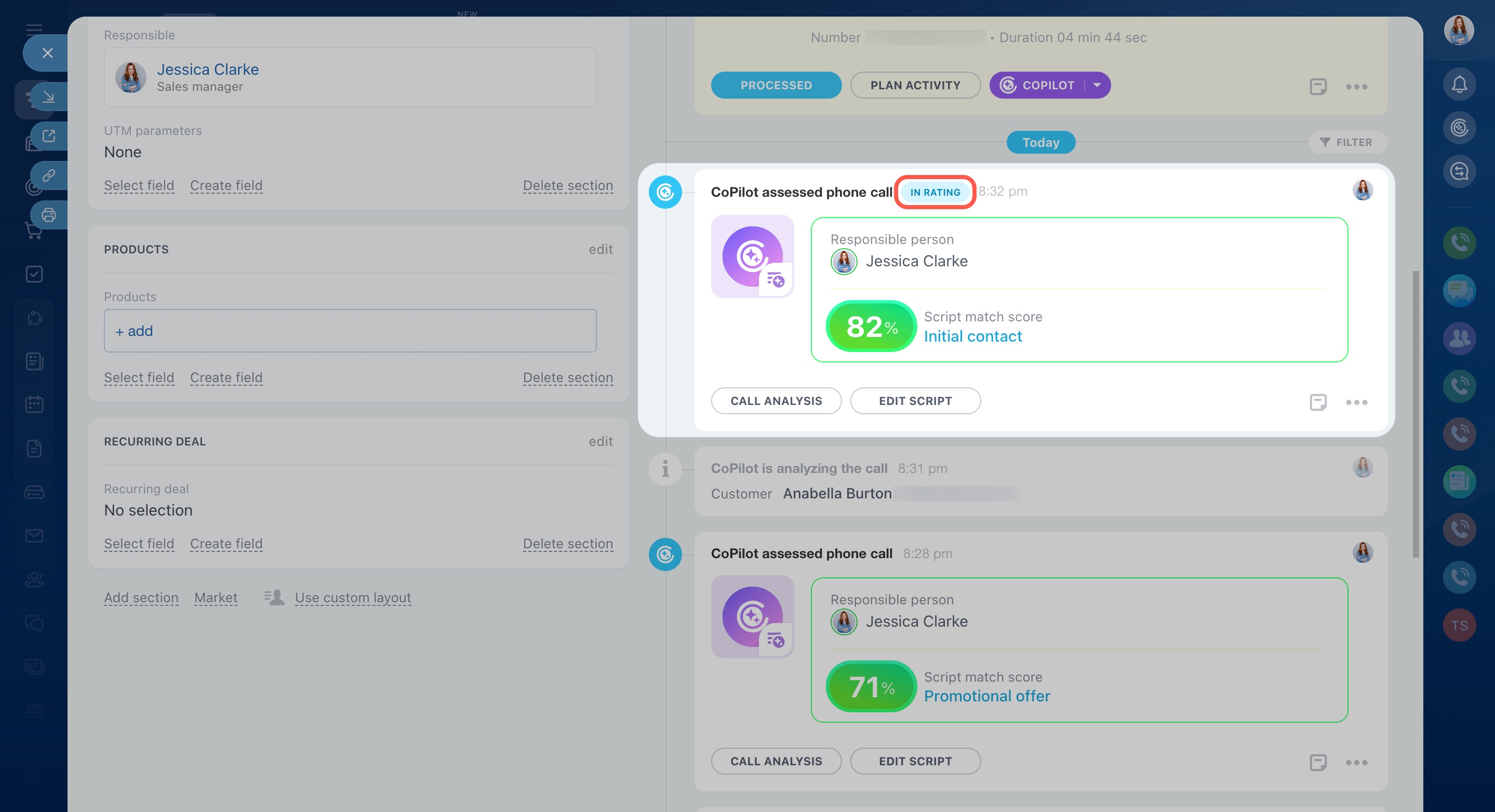Open deal in new window icon

[49, 136]
